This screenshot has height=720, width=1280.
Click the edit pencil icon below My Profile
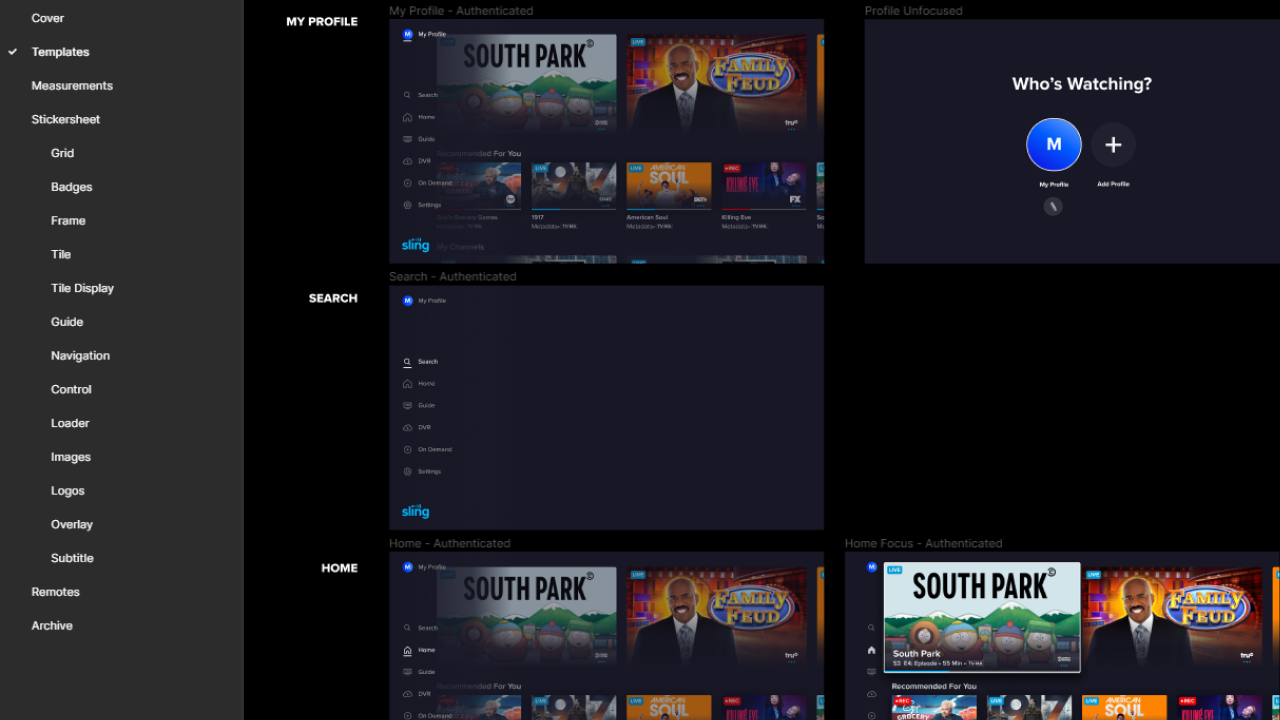1053,206
